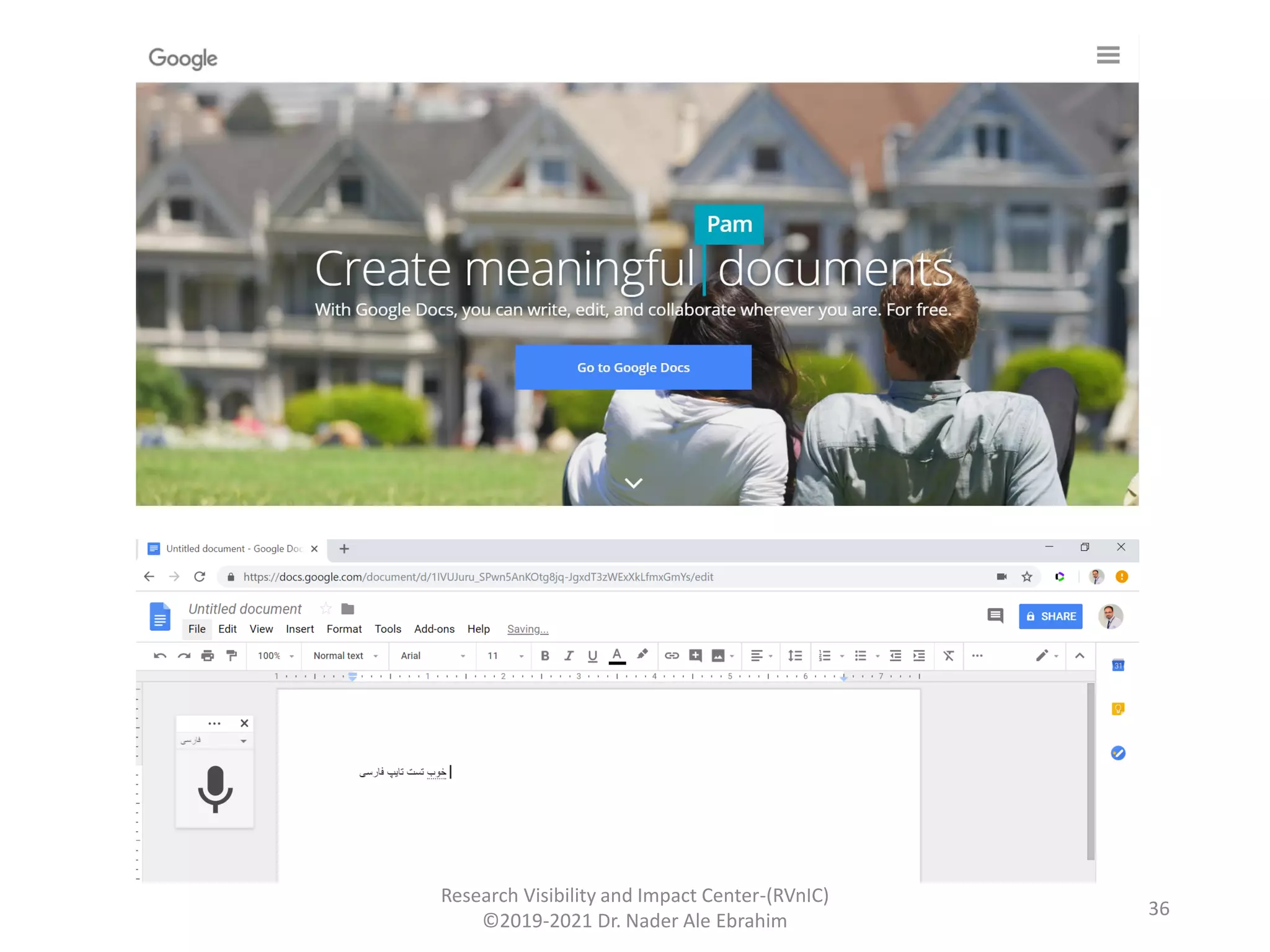1270x952 pixels.
Task: Click the browser address bar URL
Action: point(477,577)
